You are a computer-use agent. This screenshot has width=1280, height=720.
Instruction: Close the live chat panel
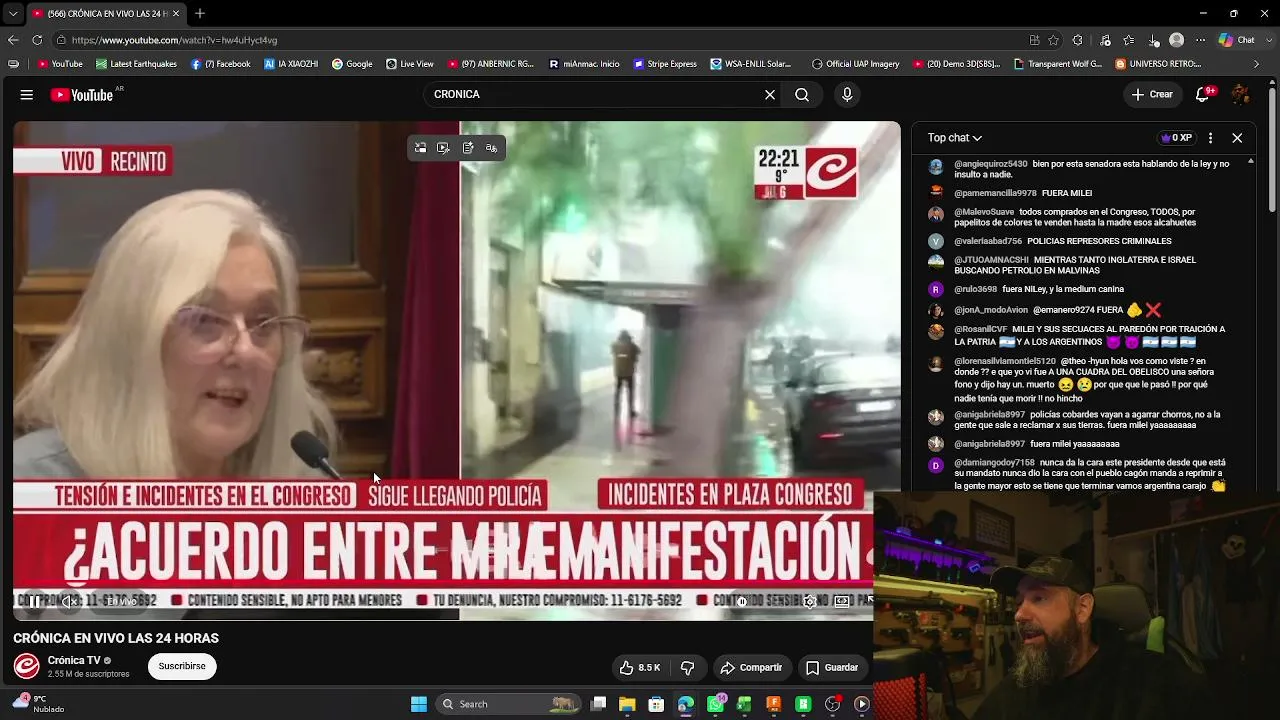coord(1237,138)
